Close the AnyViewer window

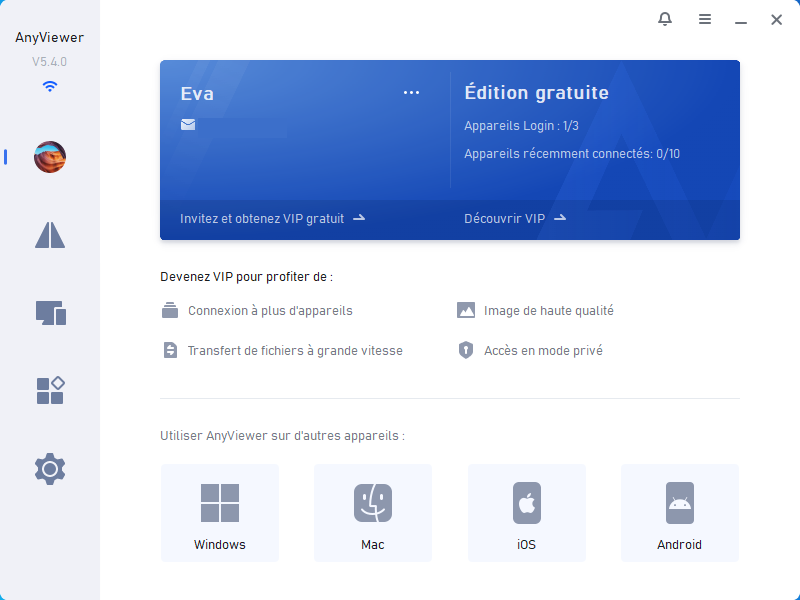(x=776, y=19)
